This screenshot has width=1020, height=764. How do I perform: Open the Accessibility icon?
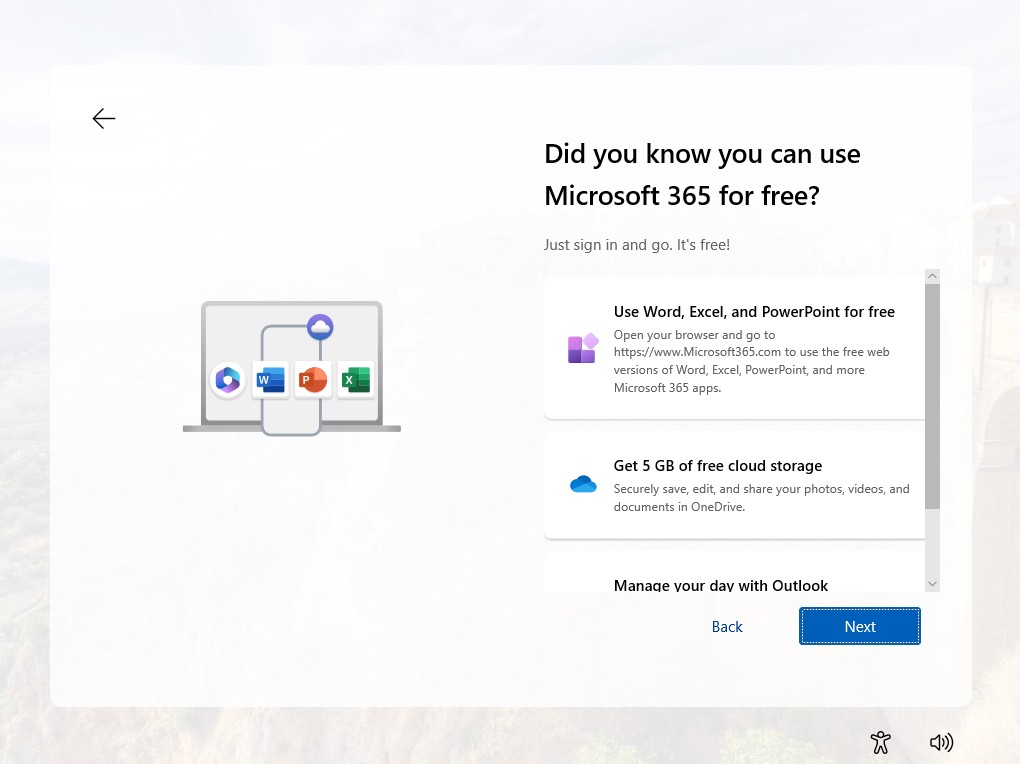pos(880,743)
